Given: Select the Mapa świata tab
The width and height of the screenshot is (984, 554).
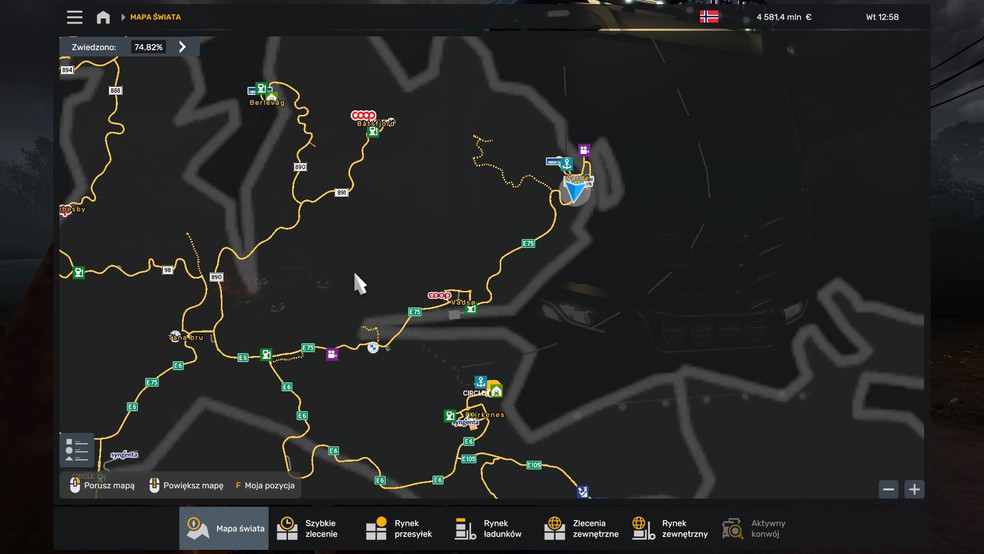Looking at the screenshot, I should coord(224,528).
